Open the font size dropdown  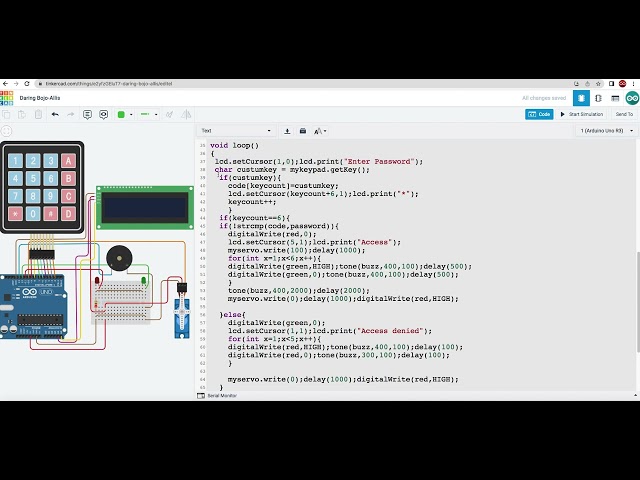[320, 131]
